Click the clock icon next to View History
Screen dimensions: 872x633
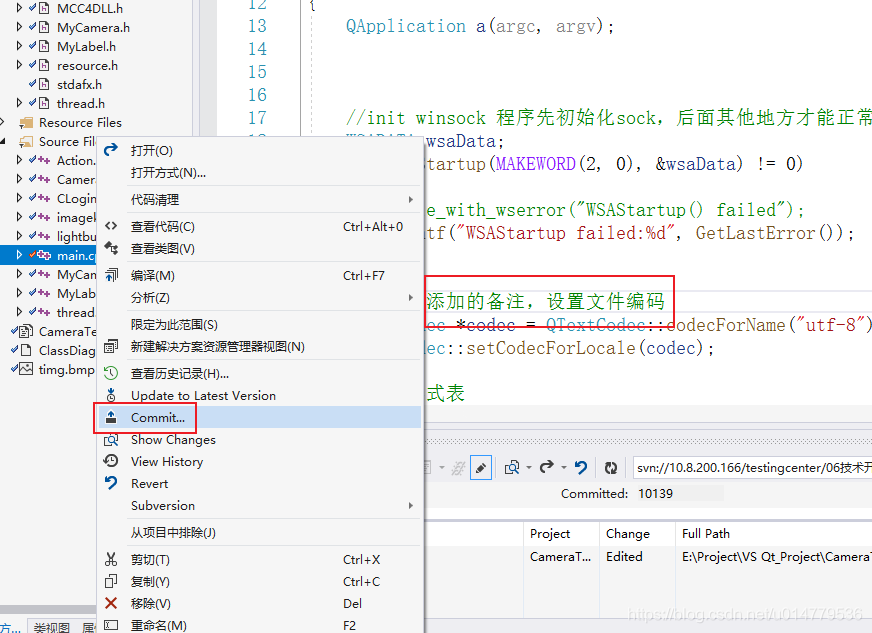(x=113, y=461)
